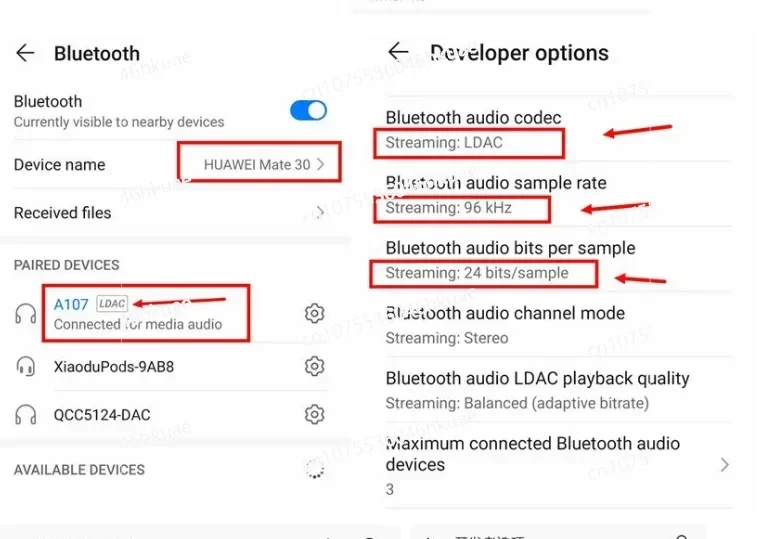Open Bluetooth audio bits per sample
772x539 pixels.
coord(558,260)
